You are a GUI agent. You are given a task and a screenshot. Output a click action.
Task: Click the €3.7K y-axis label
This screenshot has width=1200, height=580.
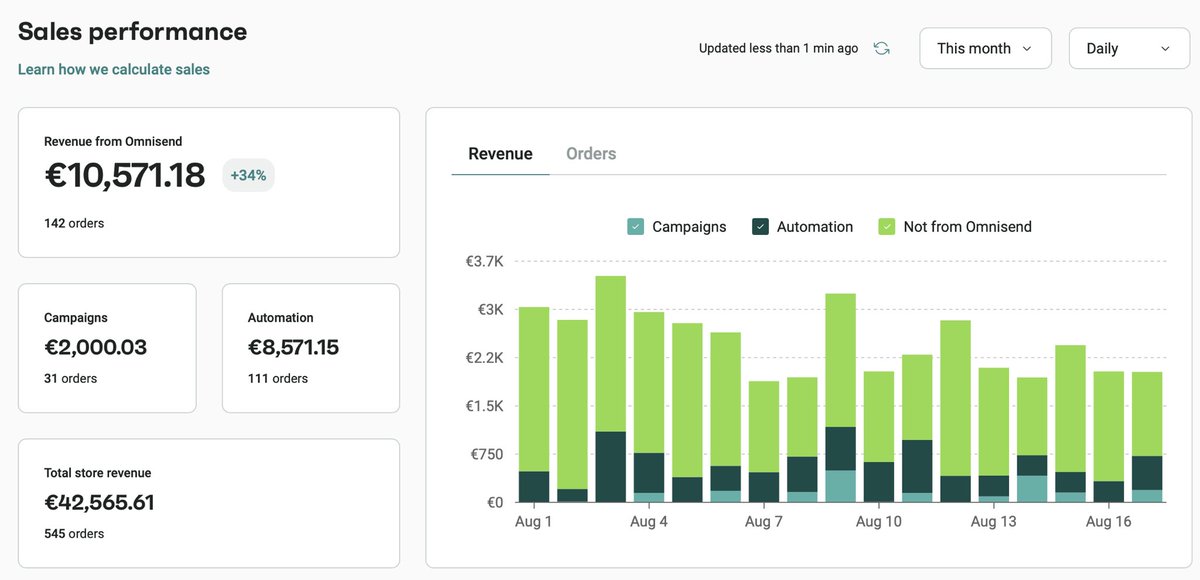pyautogui.click(x=485, y=262)
